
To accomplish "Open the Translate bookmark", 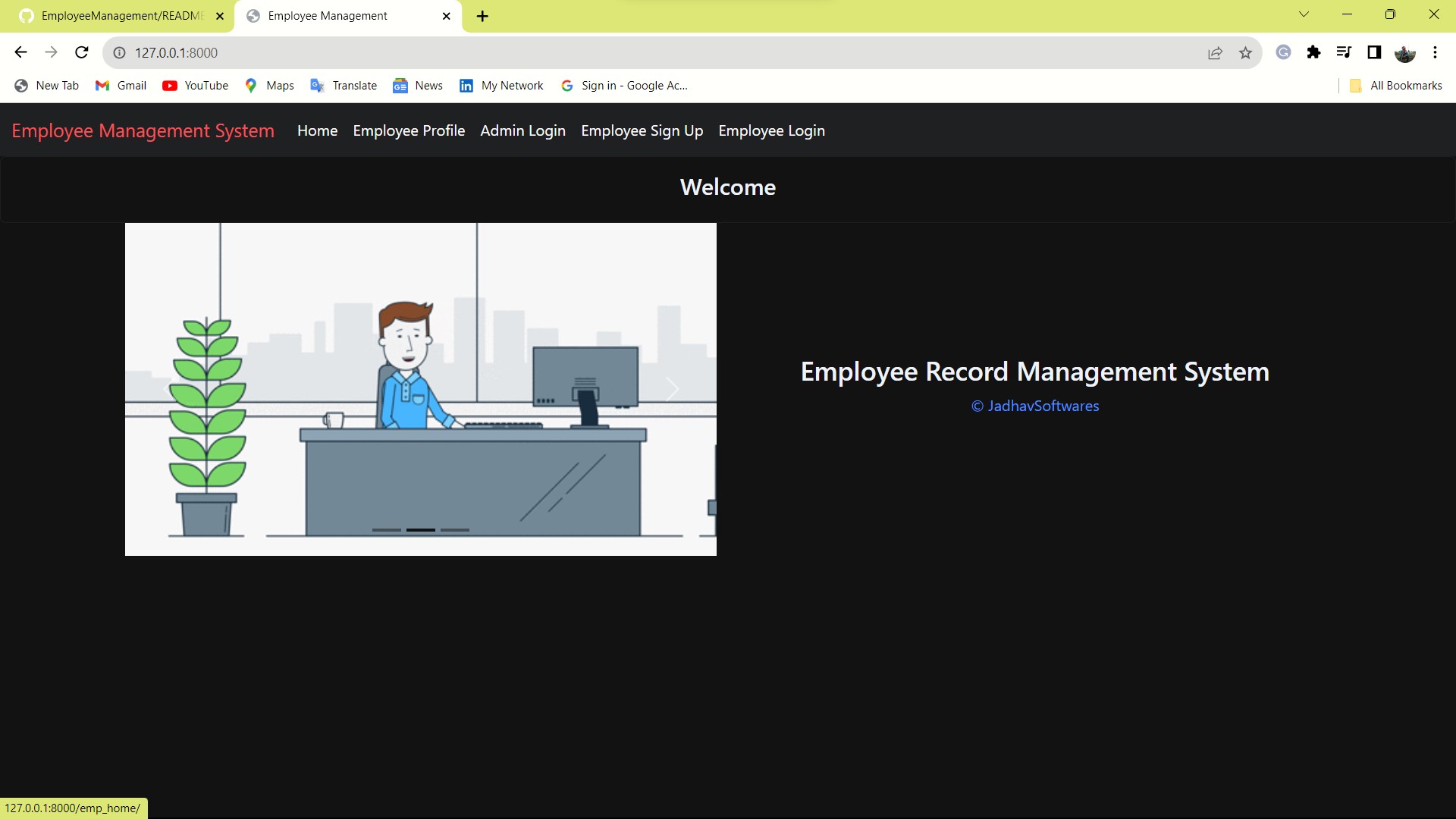I will click(317, 86).
